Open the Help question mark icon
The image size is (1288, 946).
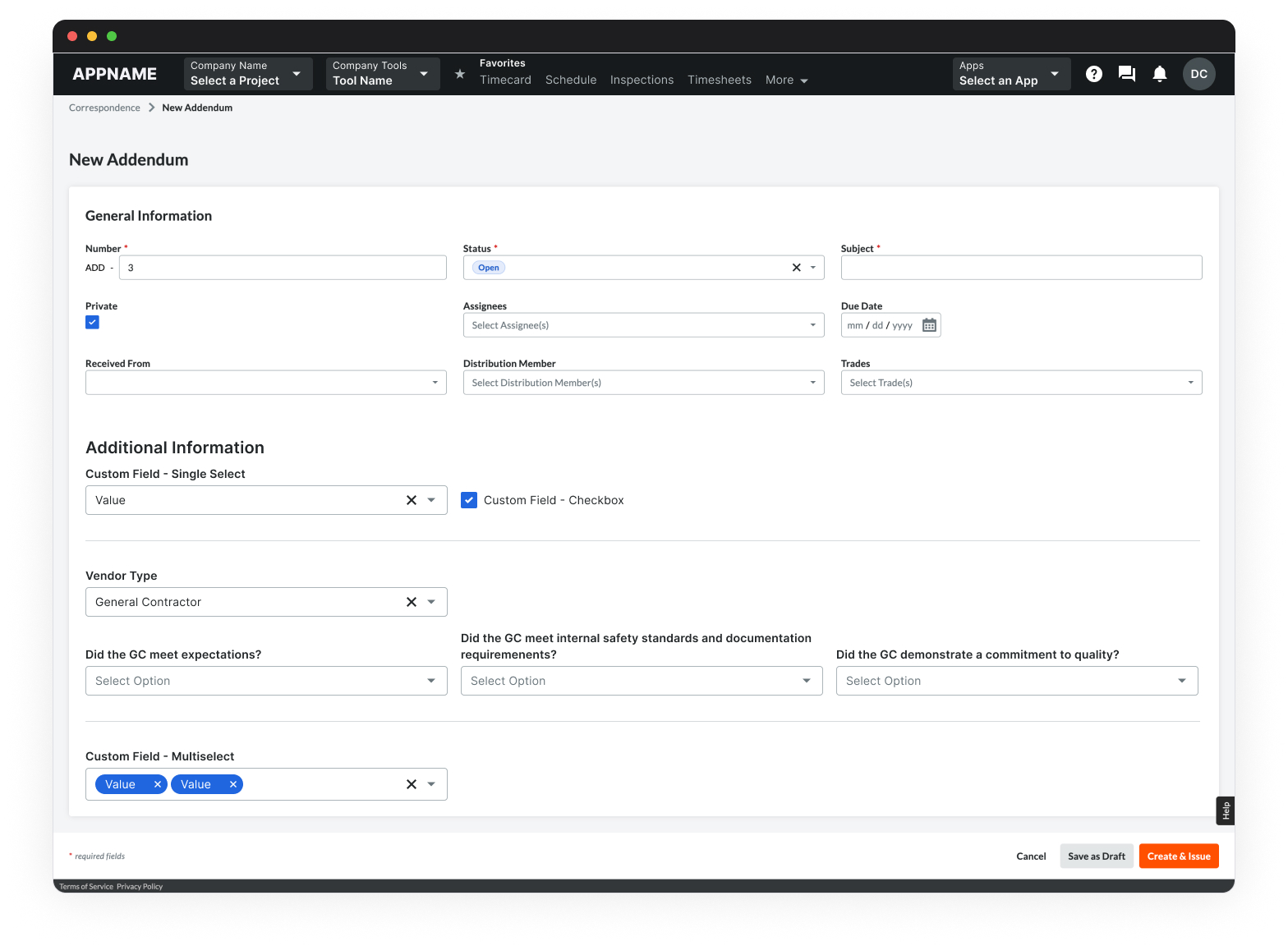tap(1093, 74)
